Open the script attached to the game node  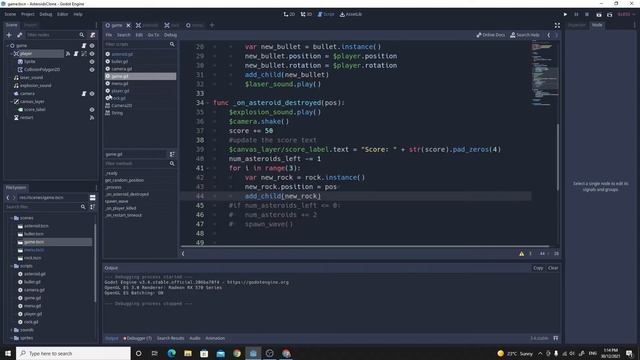coord(84,46)
